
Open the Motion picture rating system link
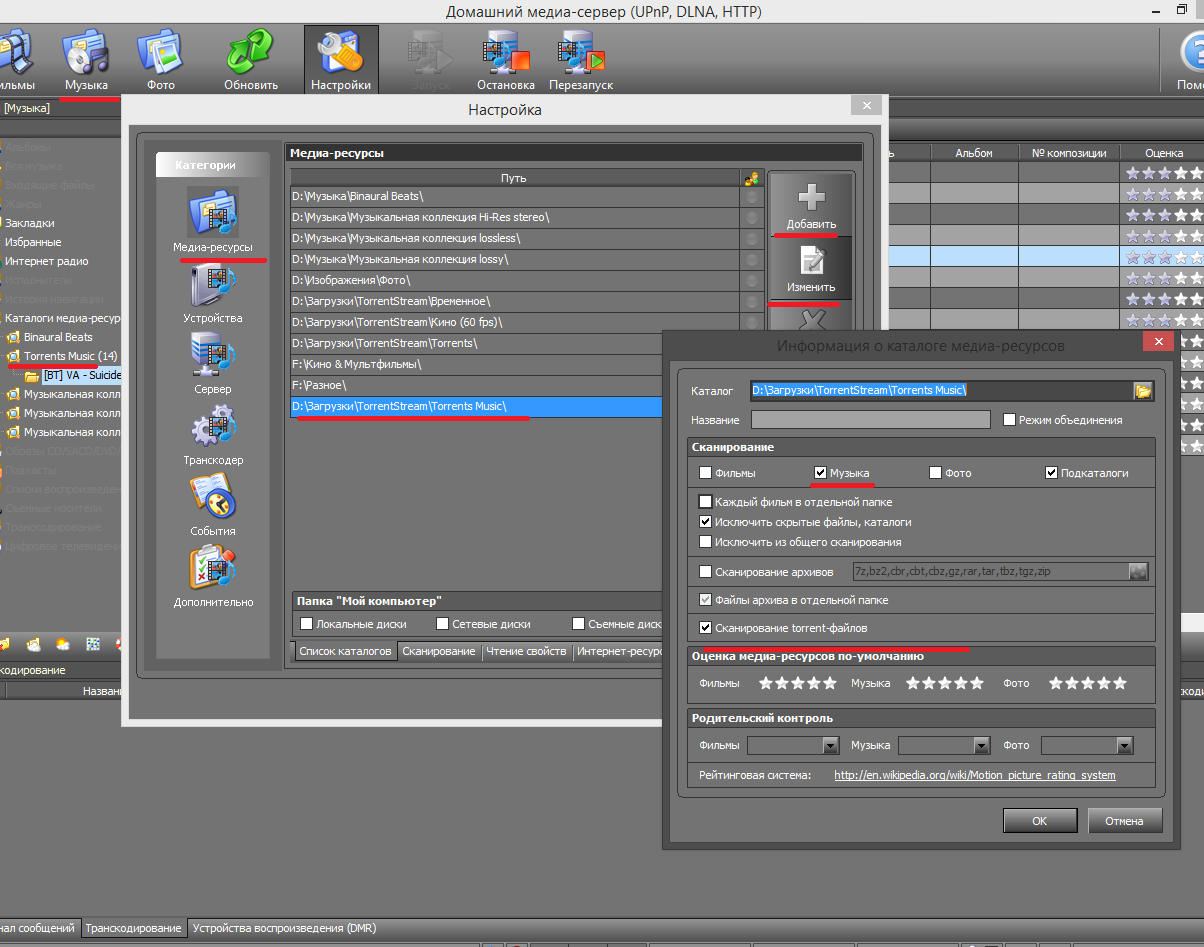click(974, 775)
